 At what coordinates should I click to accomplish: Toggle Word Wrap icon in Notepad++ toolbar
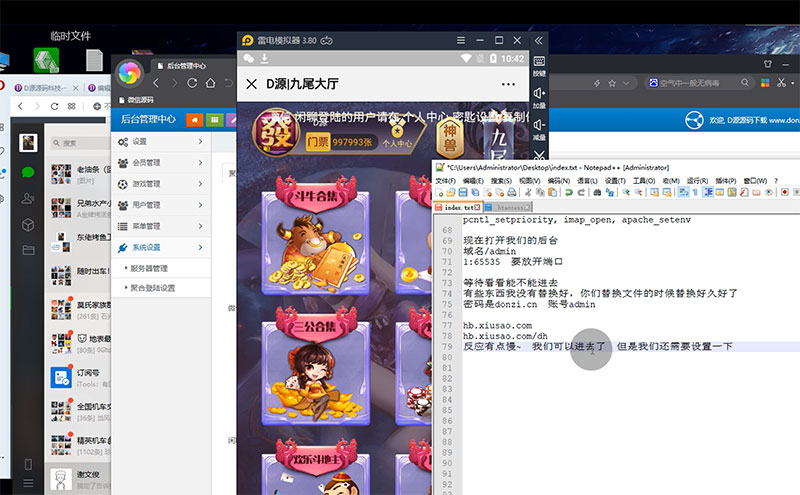pyautogui.click(x=683, y=192)
